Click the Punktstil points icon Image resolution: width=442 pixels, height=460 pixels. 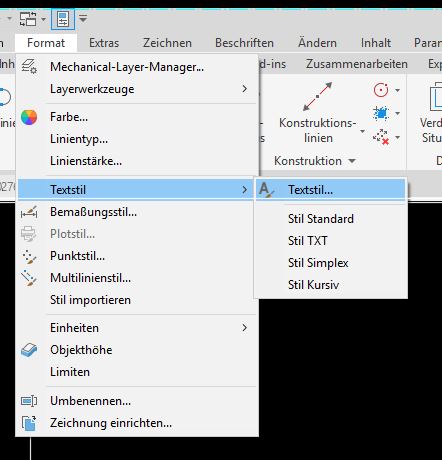click(x=29, y=256)
